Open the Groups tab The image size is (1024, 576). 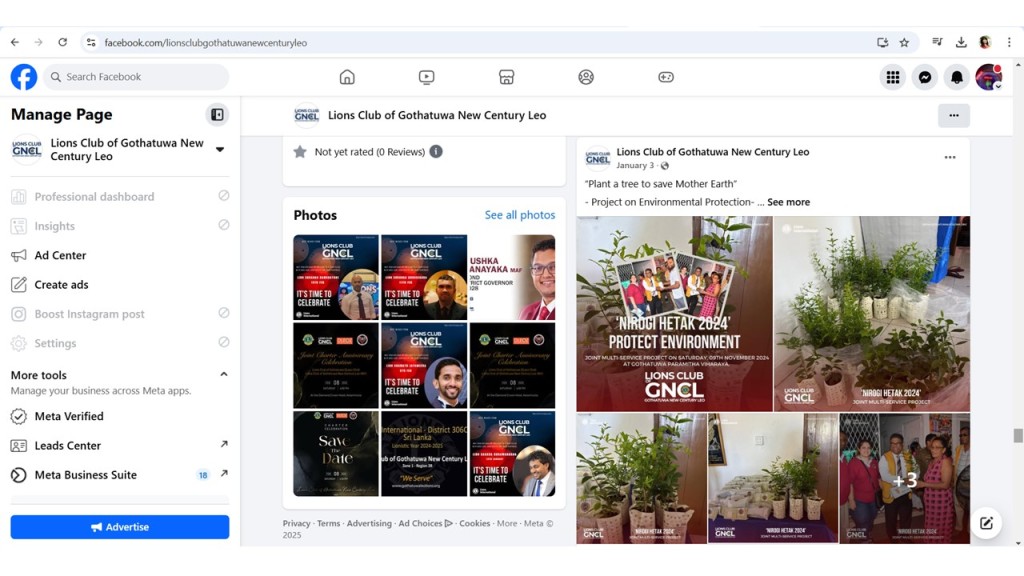(586, 77)
